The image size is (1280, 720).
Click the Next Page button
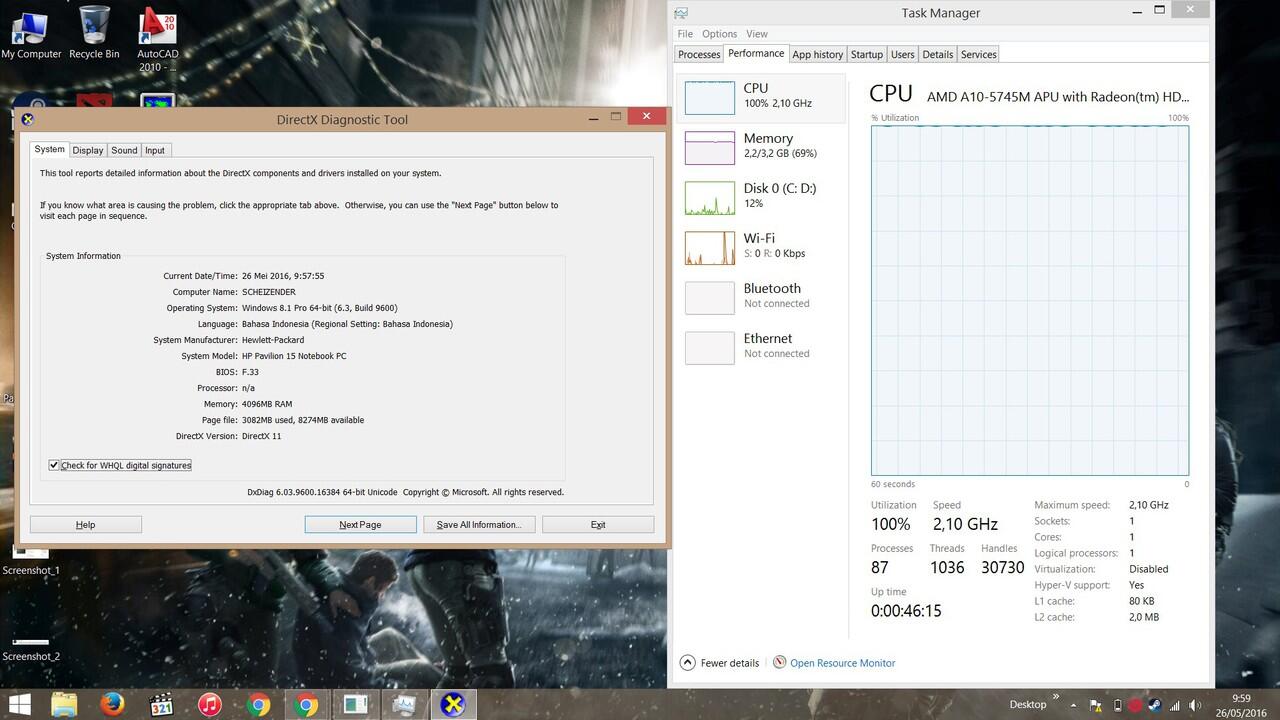(x=360, y=524)
